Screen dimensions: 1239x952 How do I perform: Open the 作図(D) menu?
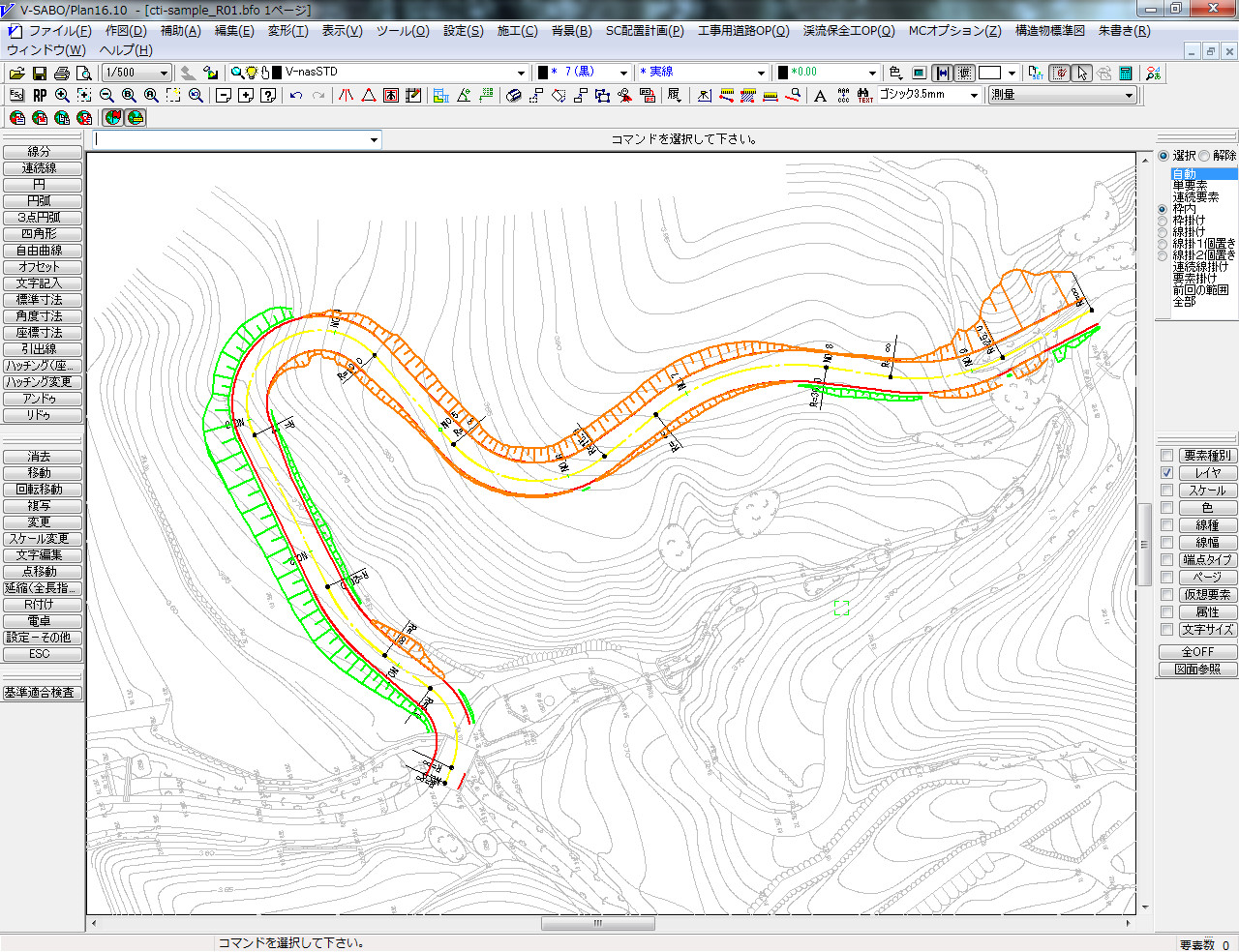[x=126, y=31]
